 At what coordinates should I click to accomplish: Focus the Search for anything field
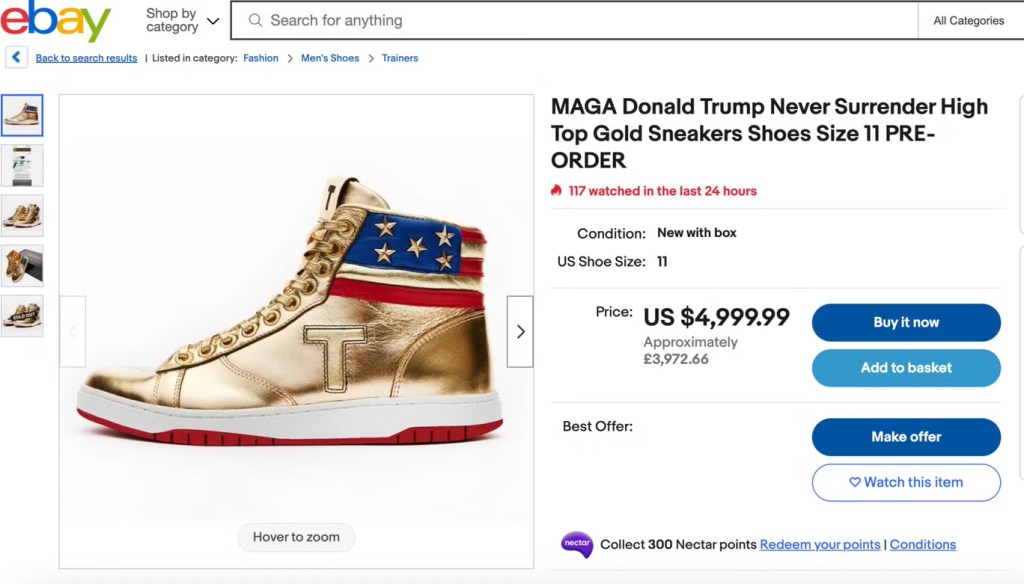click(580, 20)
